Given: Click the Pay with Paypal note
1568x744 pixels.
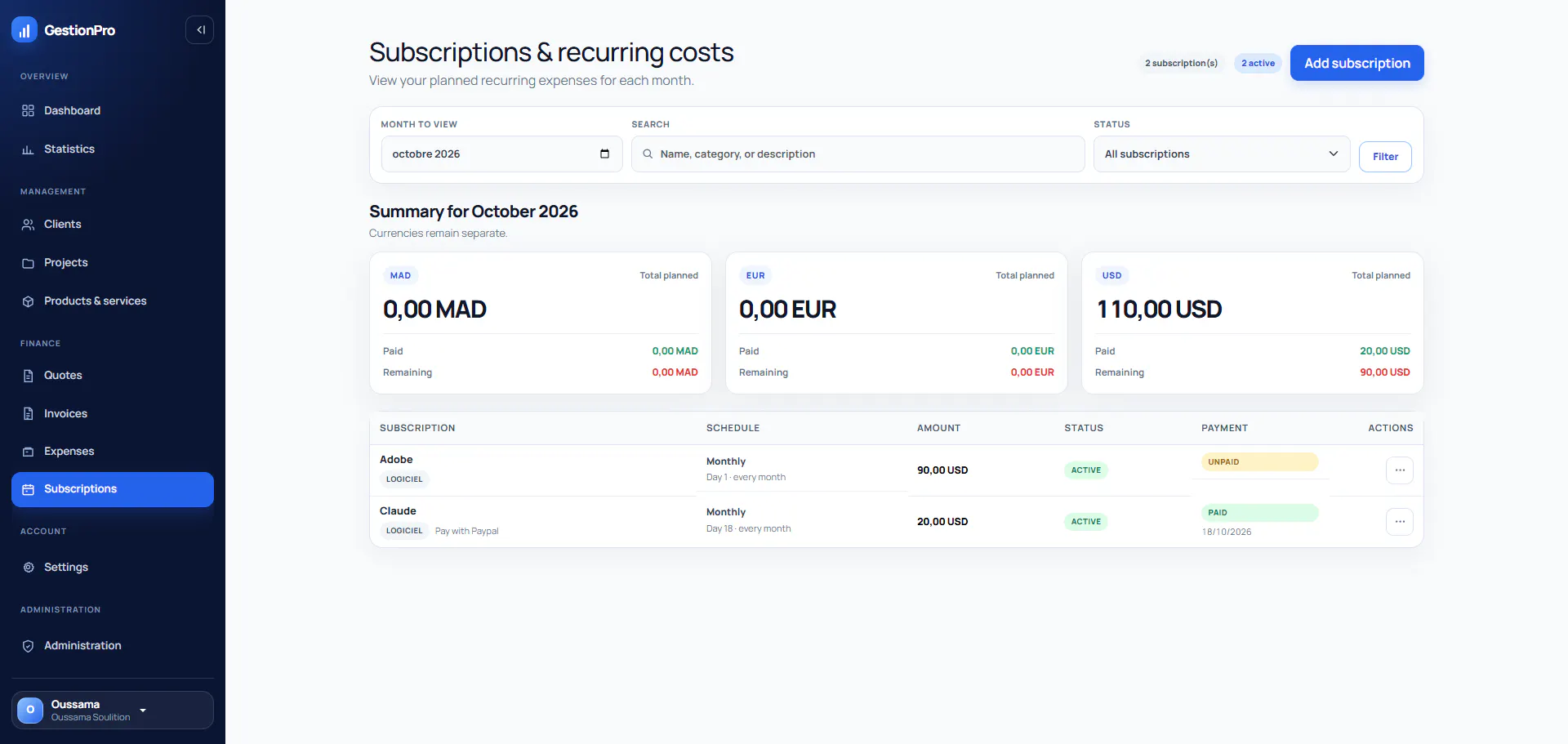Looking at the screenshot, I should tap(466, 531).
